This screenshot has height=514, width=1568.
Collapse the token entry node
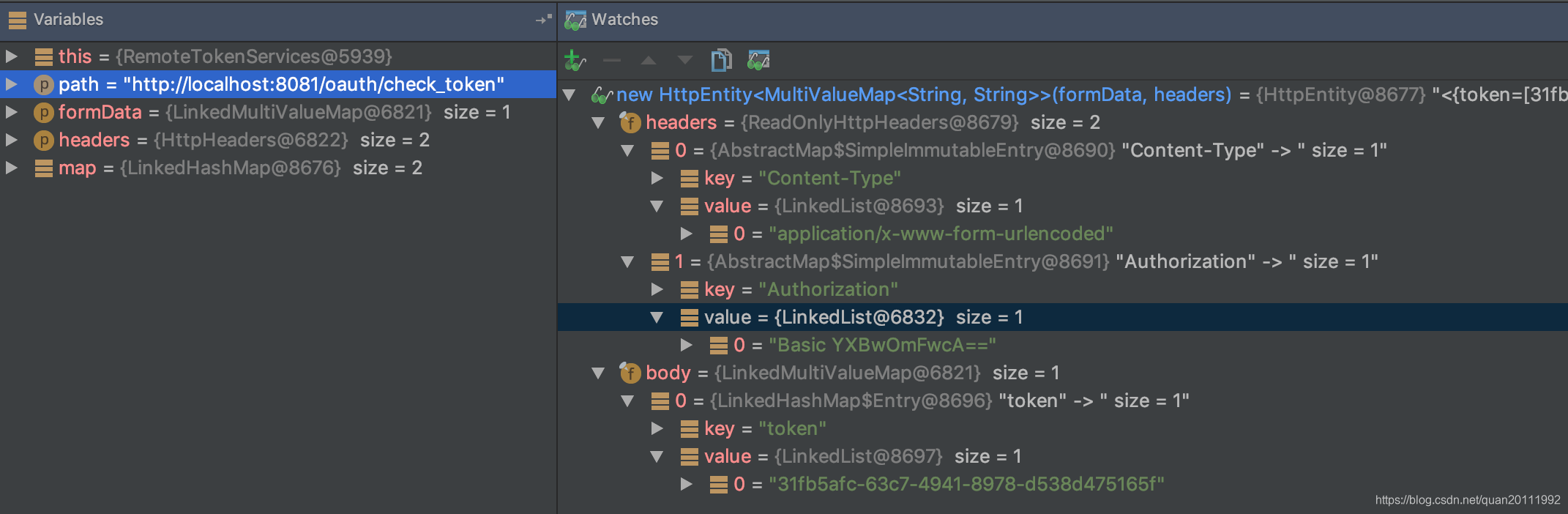coord(627,401)
